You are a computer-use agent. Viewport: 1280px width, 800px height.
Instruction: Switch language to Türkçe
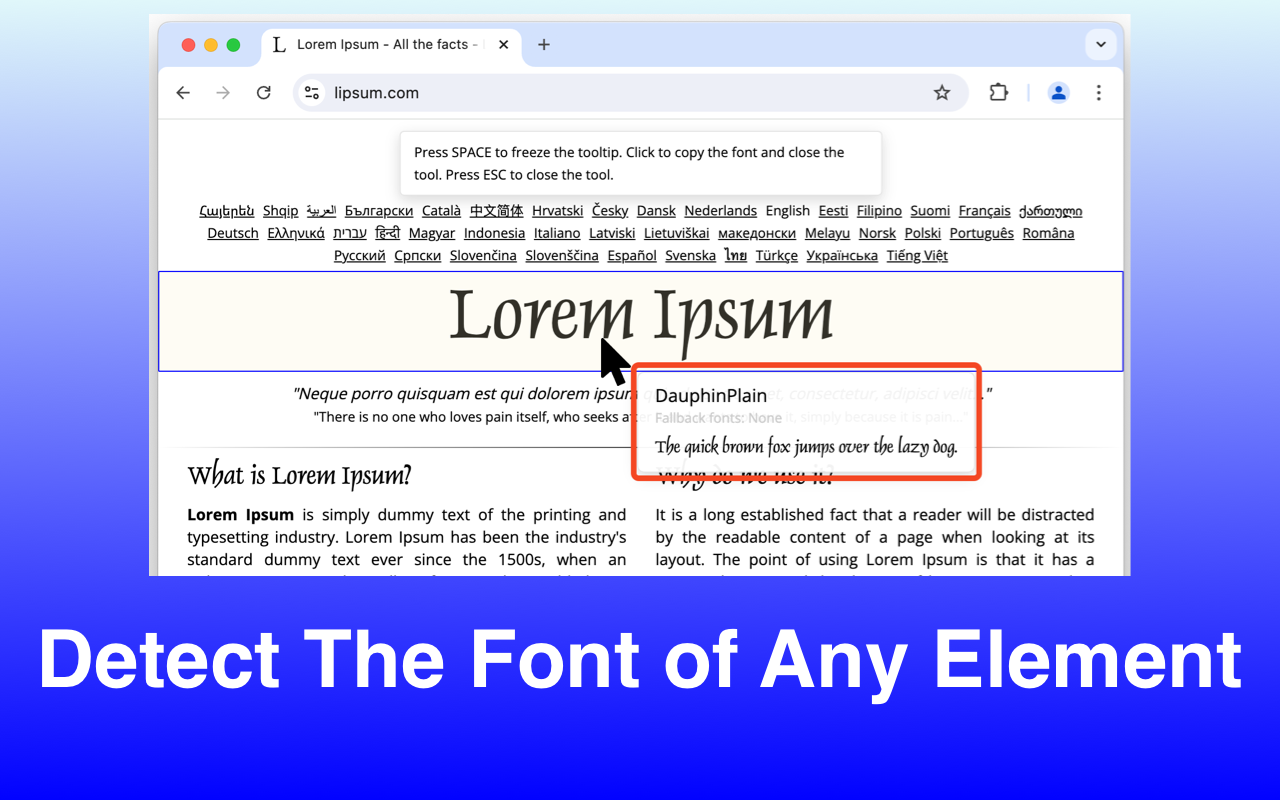tap(776, 255)
